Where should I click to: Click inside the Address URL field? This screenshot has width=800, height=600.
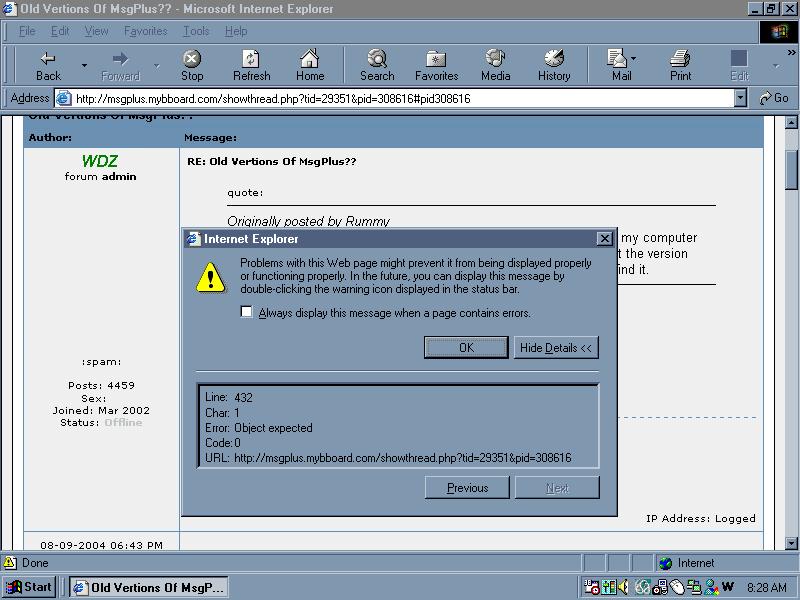pos(400,98)
